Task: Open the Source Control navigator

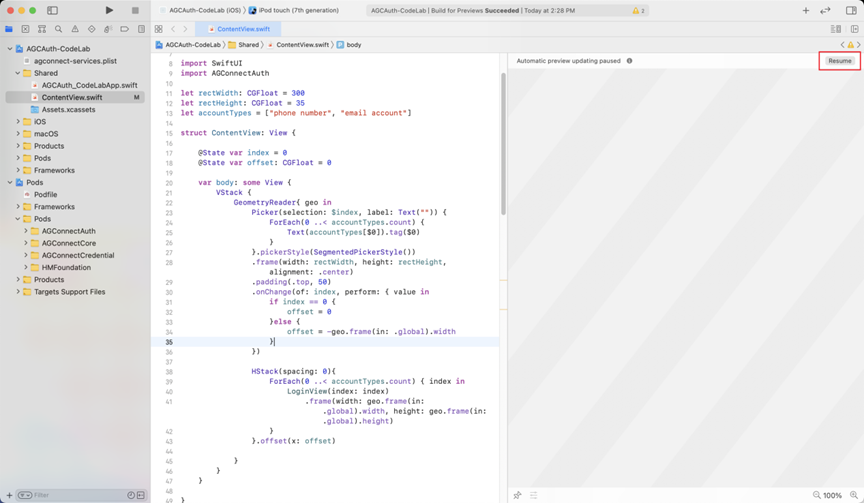Action: coord(25,29)
